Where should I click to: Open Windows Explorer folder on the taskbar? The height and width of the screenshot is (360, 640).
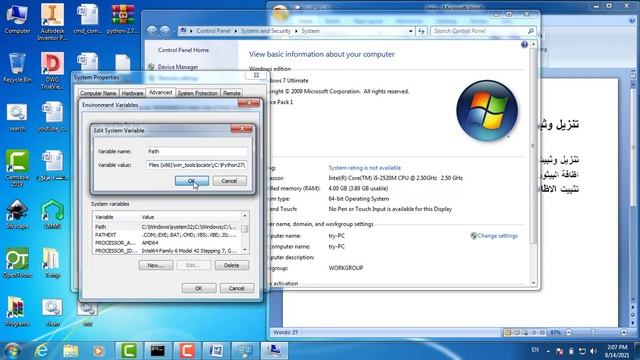click(71, 351)
